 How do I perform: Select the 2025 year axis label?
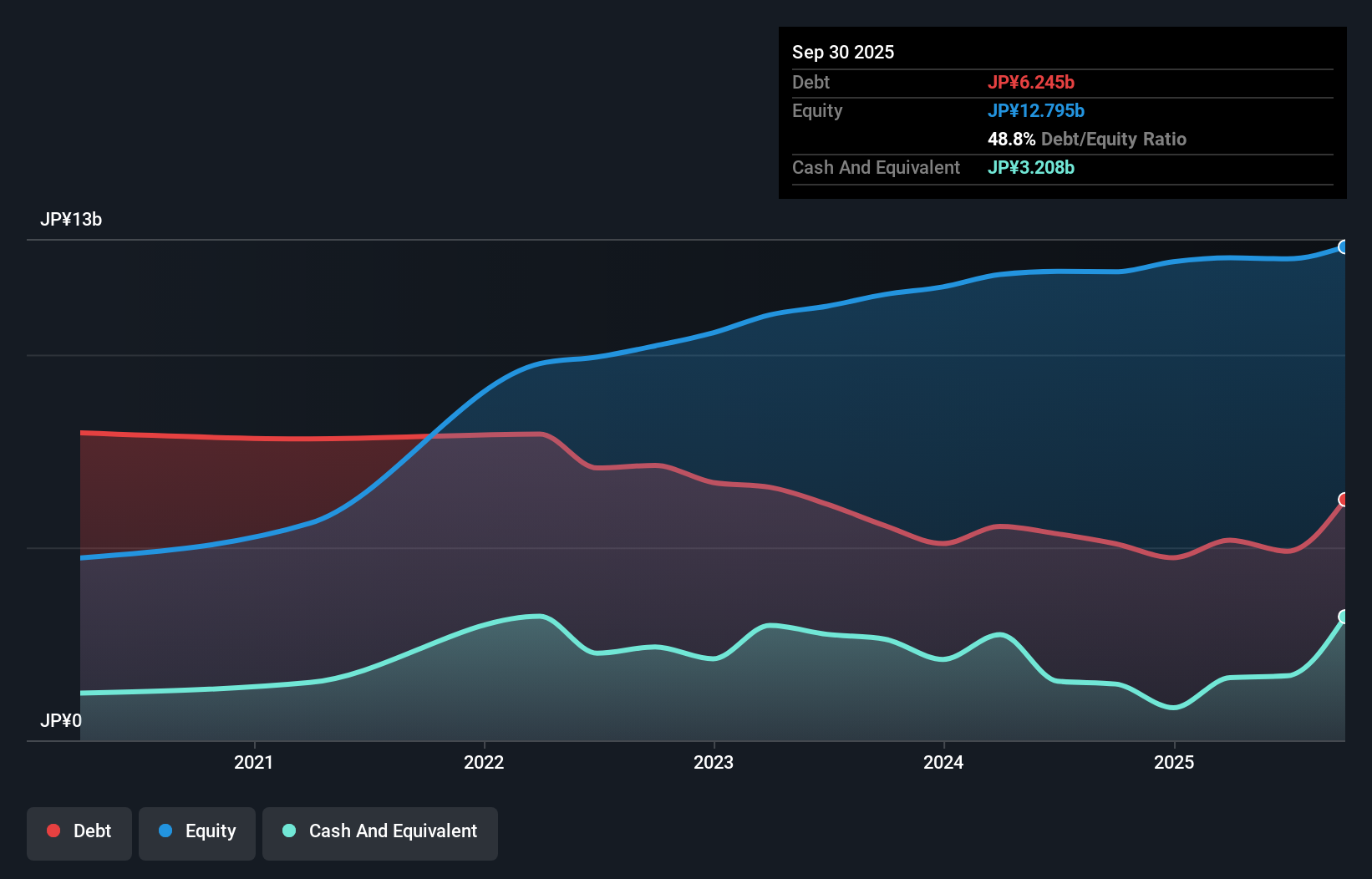(1174, 762)
